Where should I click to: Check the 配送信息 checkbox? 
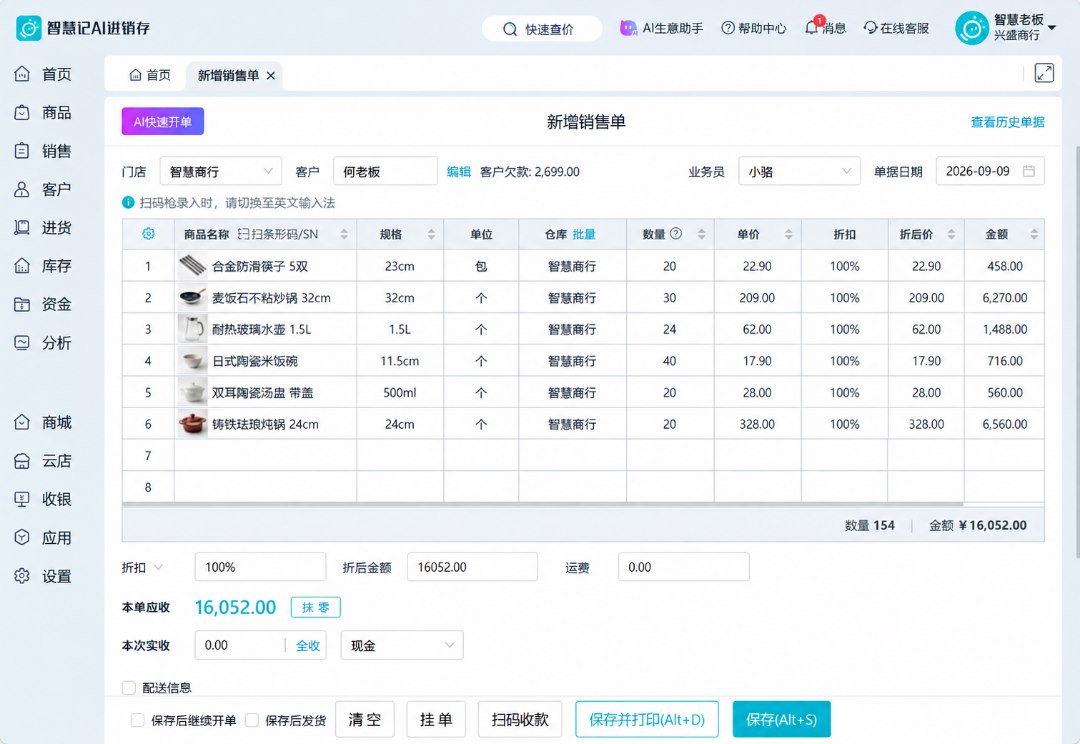point(128,688)
